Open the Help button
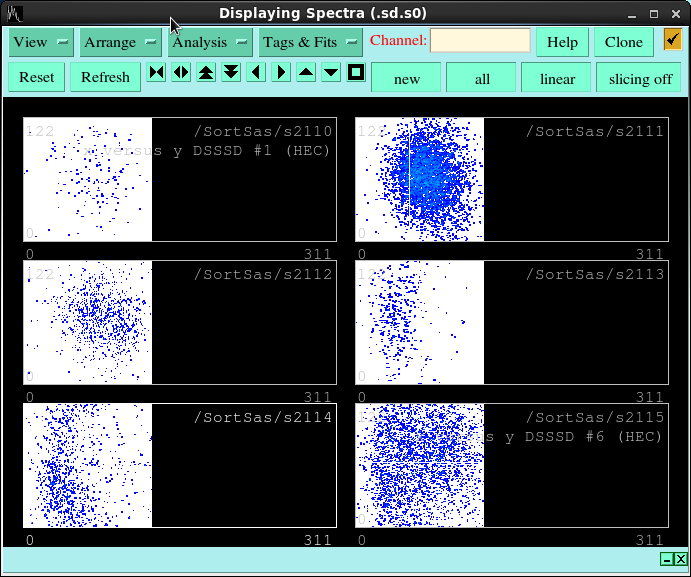Screen dimensions: 691x577 562,42
